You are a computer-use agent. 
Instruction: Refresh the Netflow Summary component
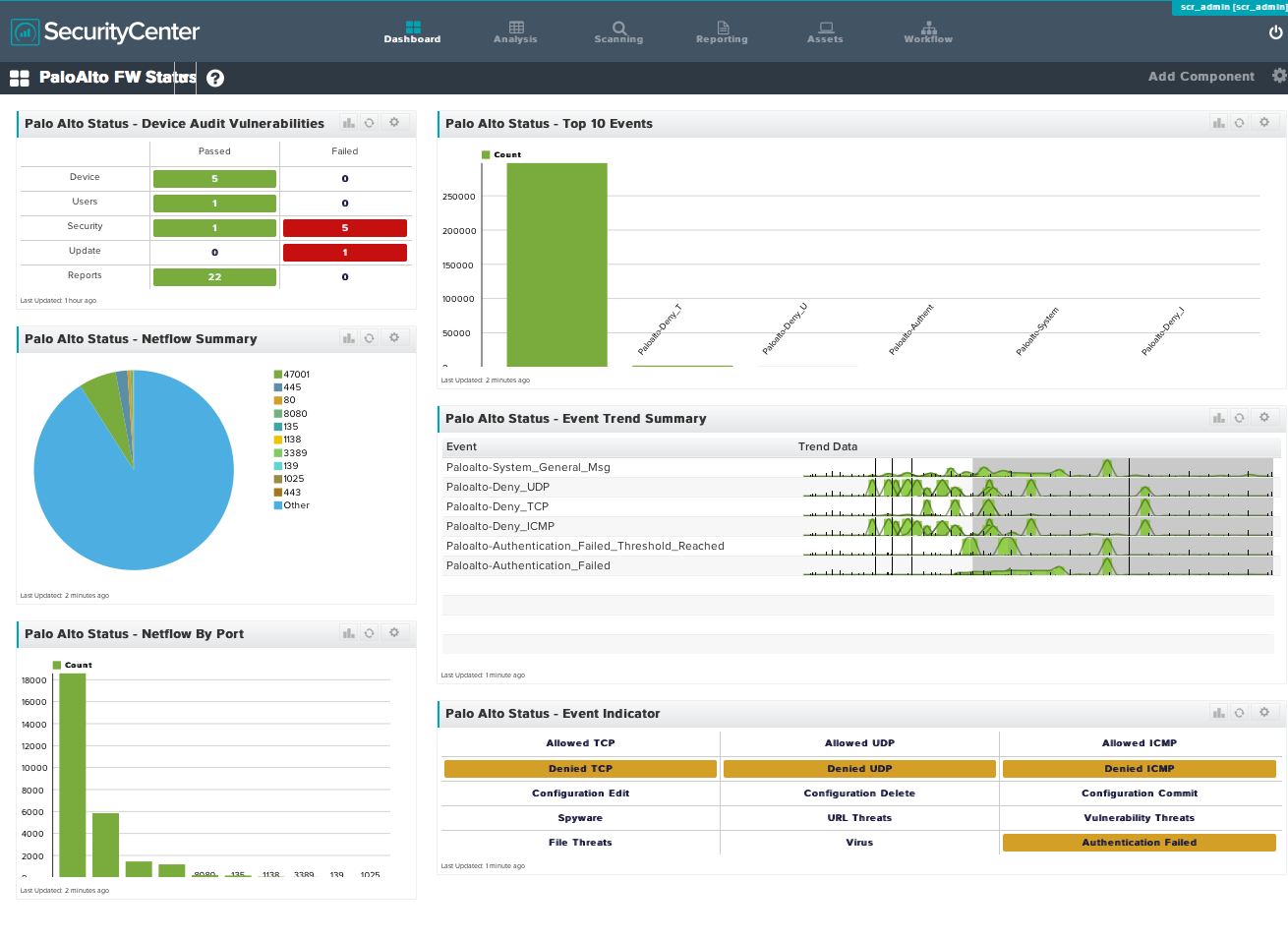click(369, 338)
